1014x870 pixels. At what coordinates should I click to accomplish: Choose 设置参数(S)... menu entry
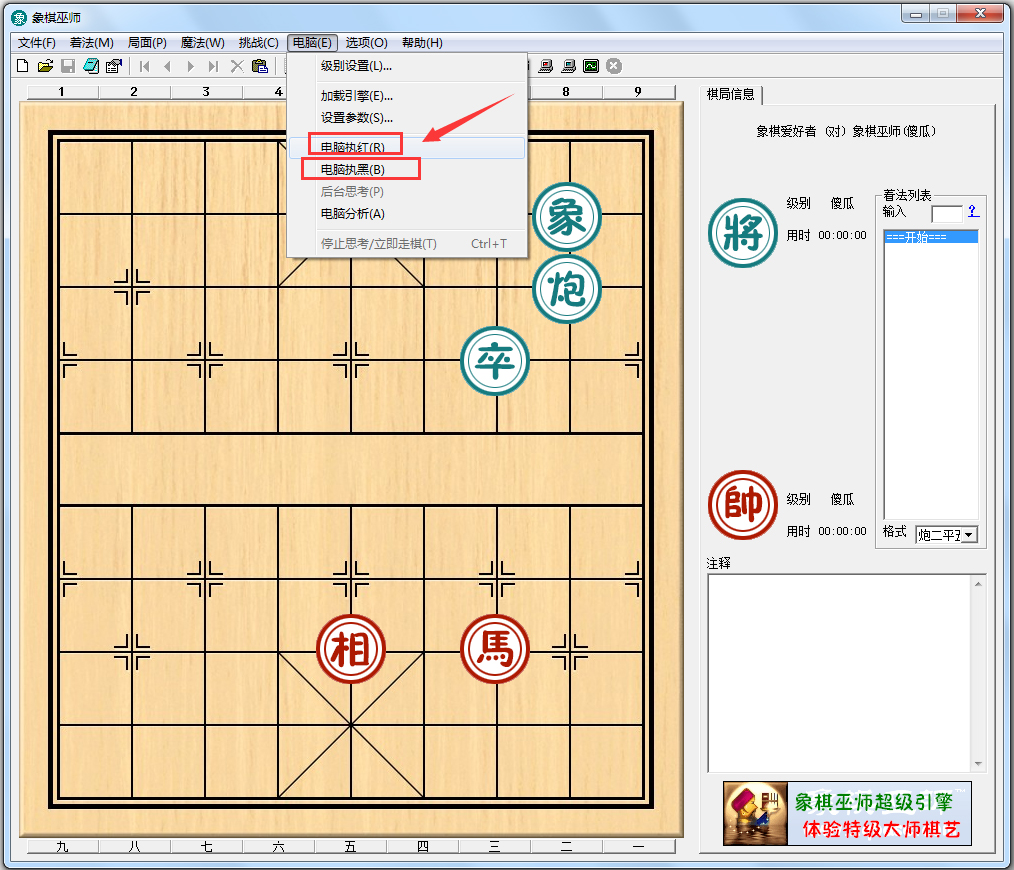coord(407,118)
